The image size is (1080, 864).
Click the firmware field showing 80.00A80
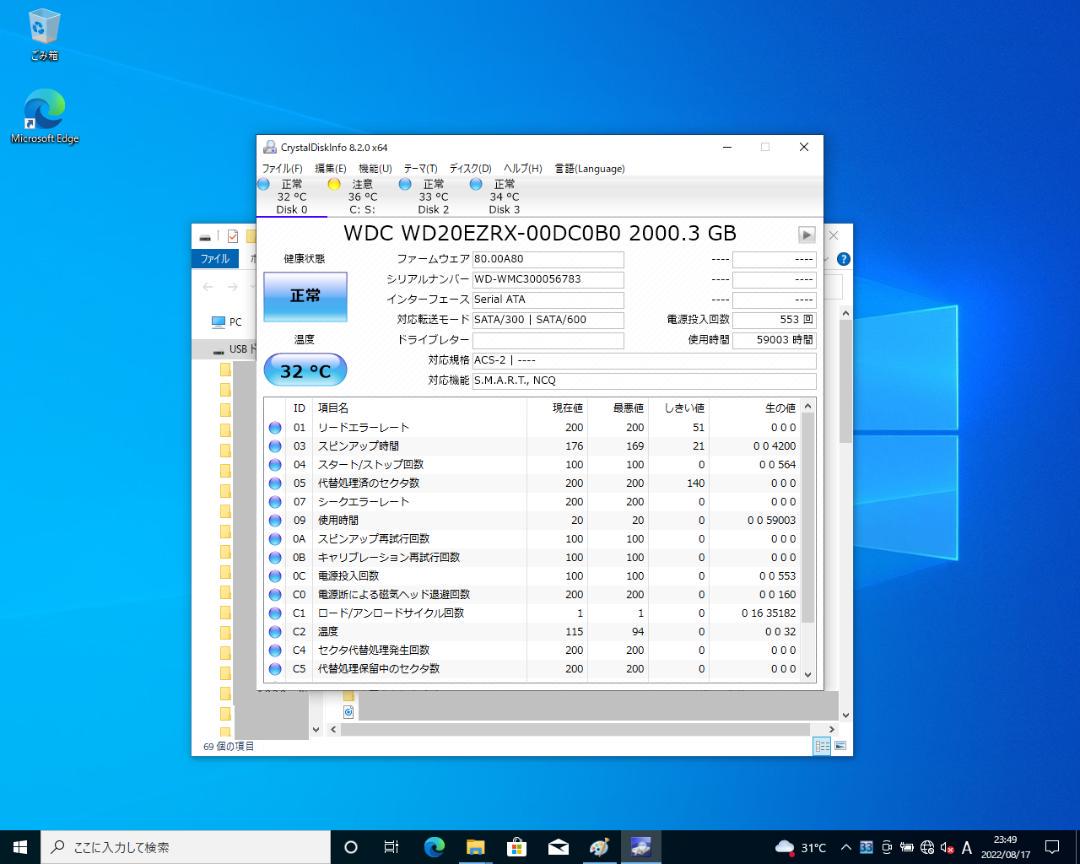(548, 259)
